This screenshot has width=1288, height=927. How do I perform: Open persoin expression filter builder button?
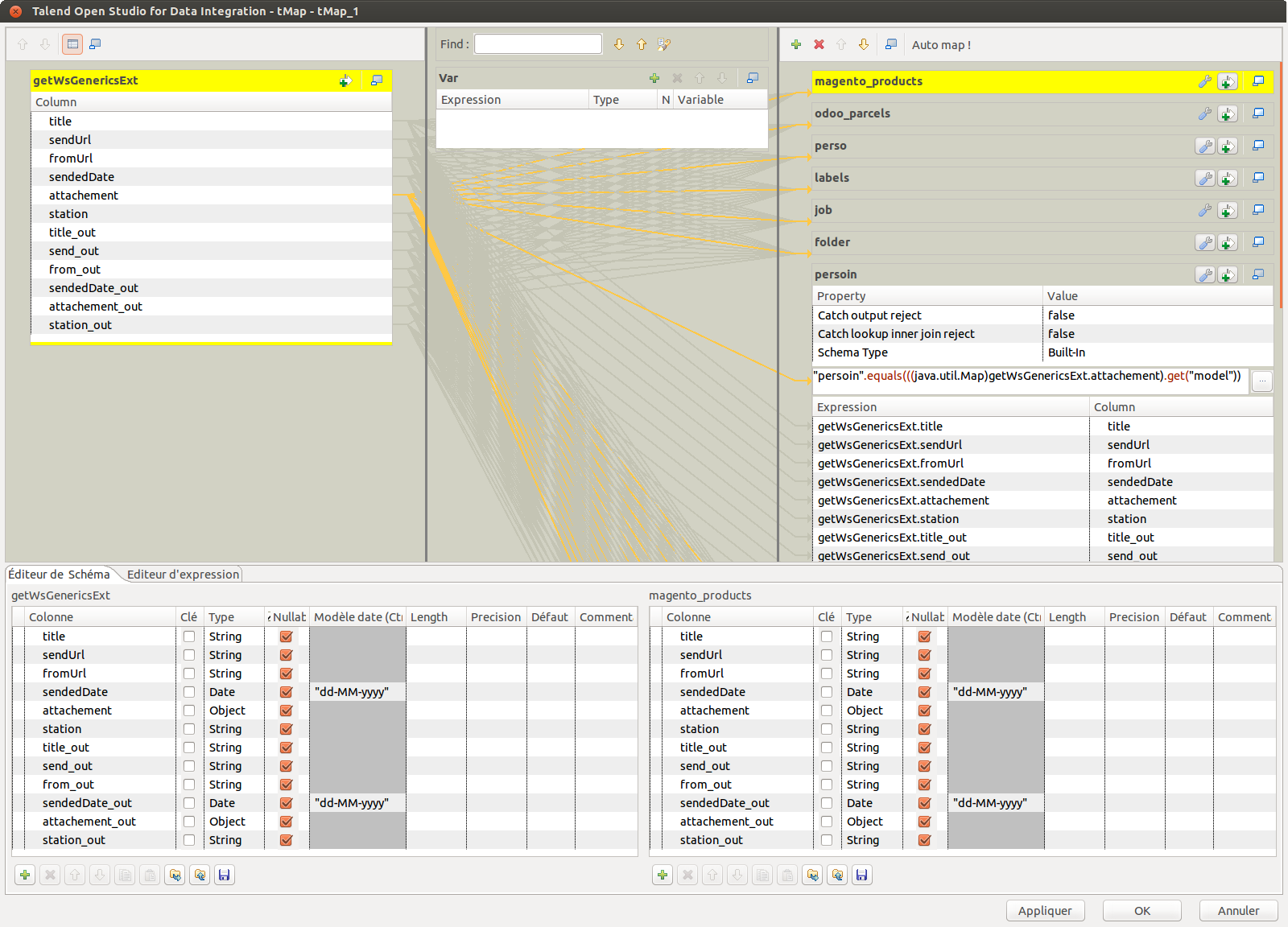1262,381
